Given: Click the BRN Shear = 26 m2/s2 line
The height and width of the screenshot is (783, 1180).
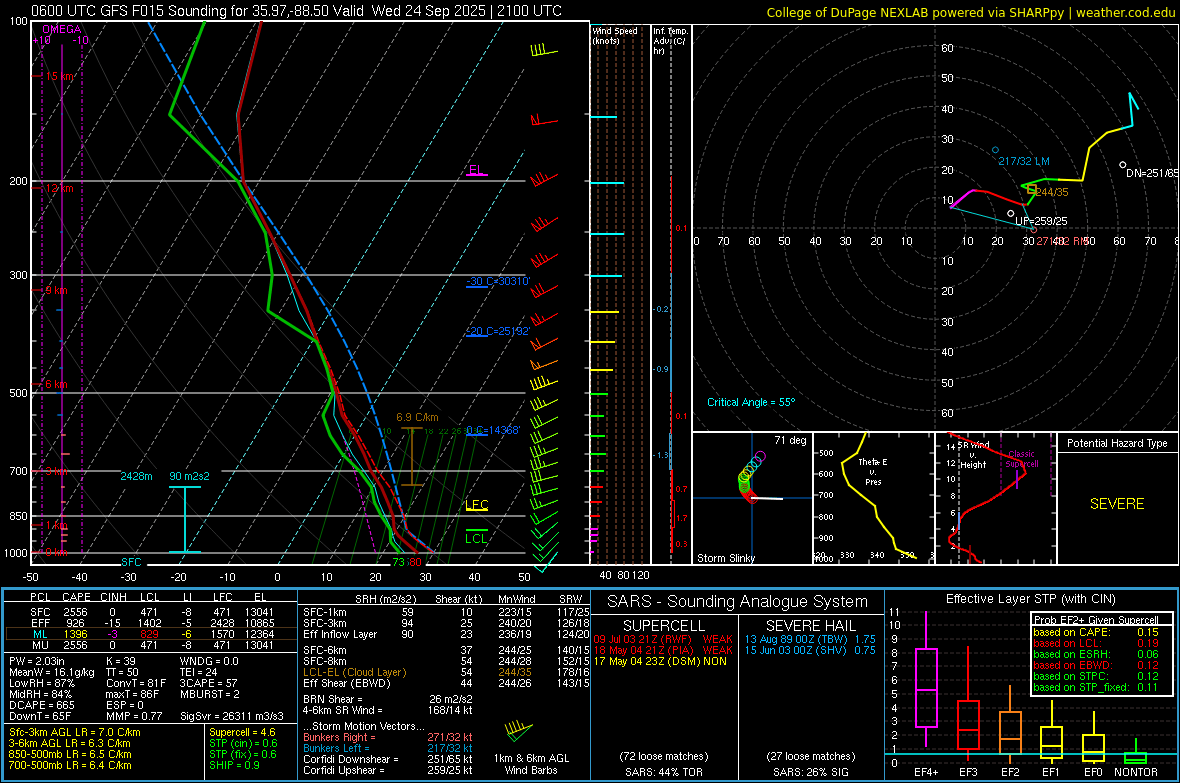Looking at the screenshot, I should 388,699.
